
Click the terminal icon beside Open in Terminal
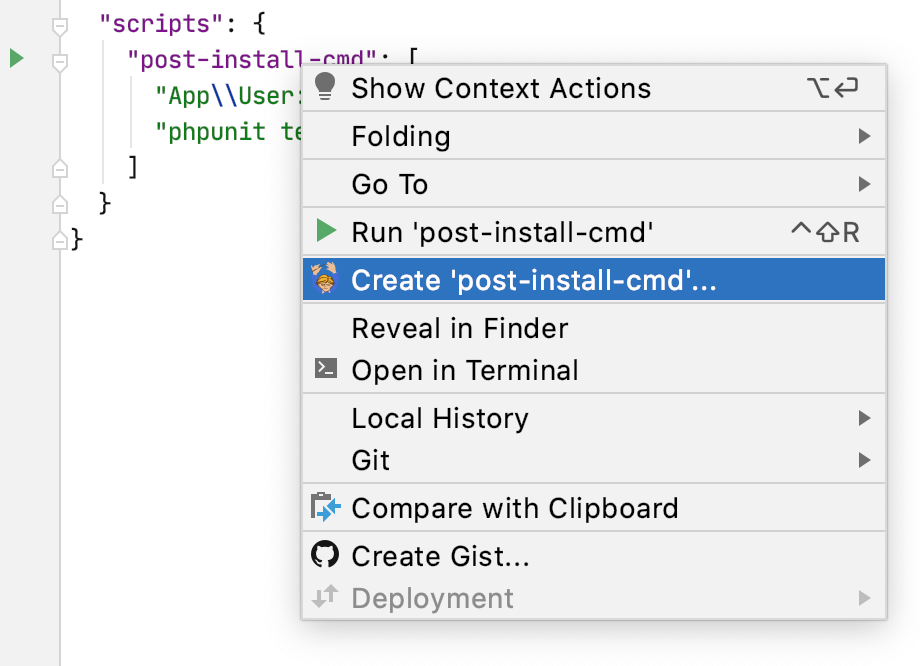pyautogui.click(x=325, y=369)
